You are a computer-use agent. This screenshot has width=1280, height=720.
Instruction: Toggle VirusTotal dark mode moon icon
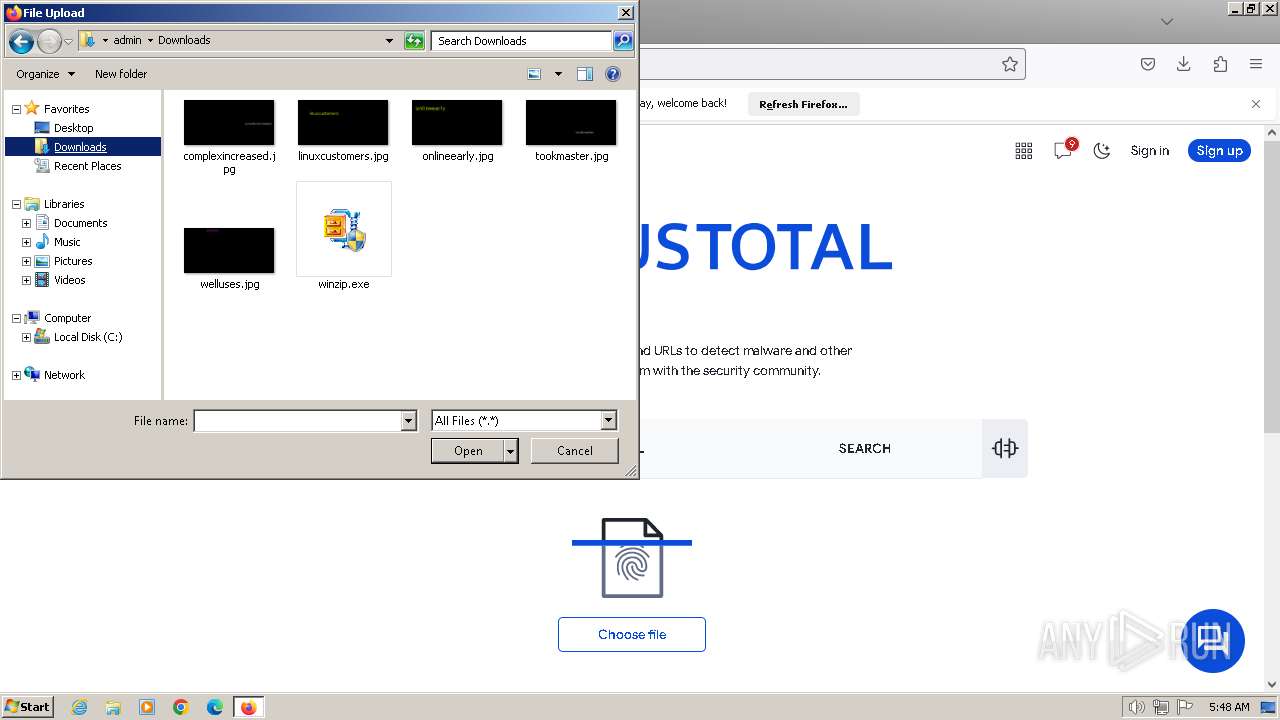[1102, 151]
